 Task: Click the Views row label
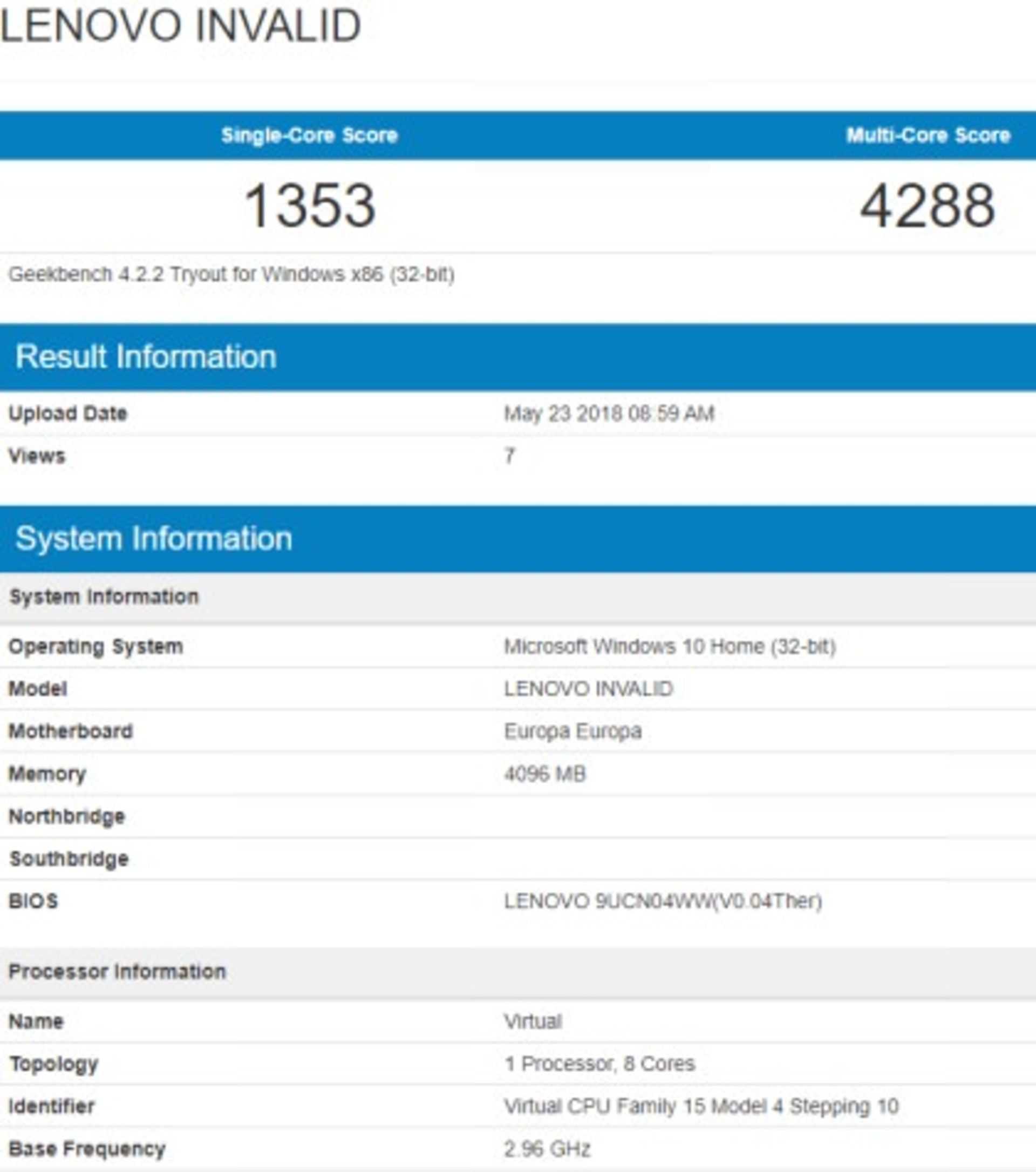point(37,456)
